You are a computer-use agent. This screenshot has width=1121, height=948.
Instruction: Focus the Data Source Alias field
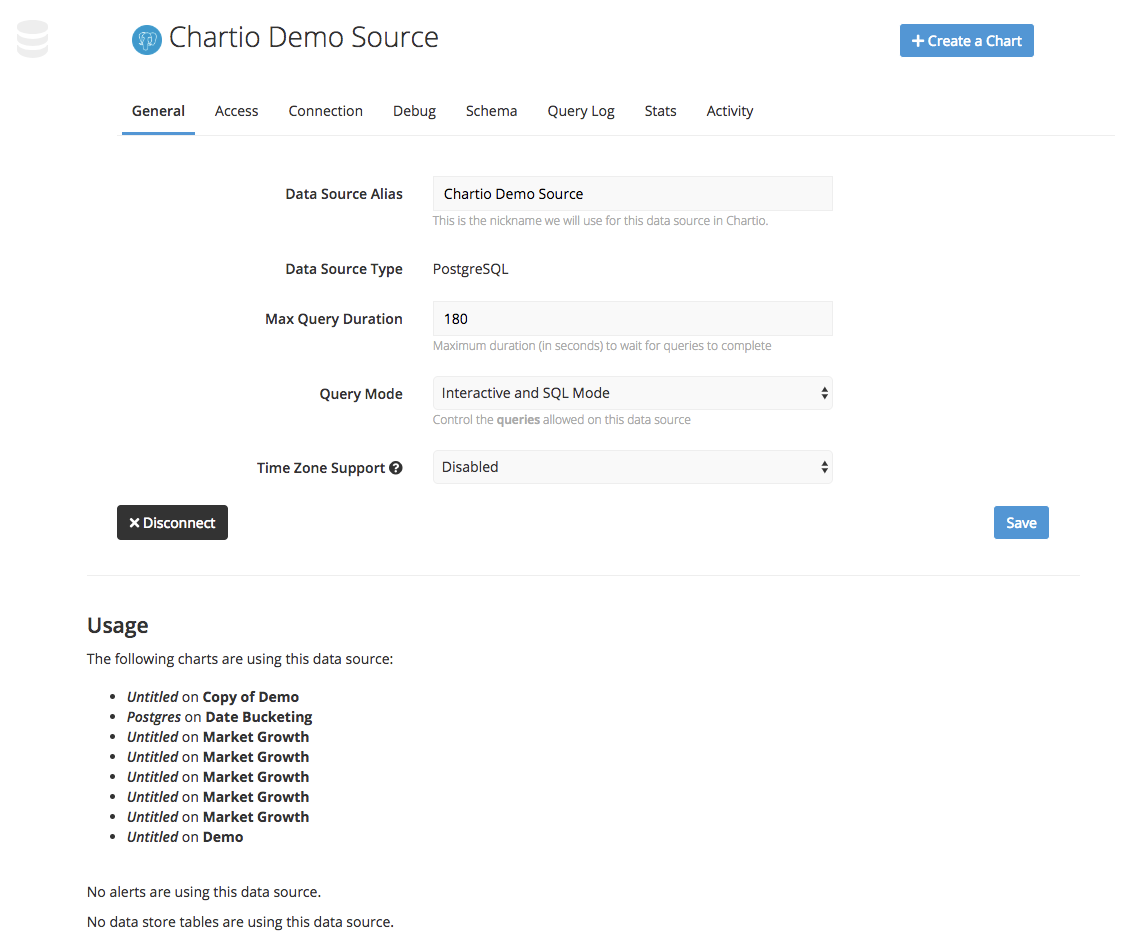point(633,194)
